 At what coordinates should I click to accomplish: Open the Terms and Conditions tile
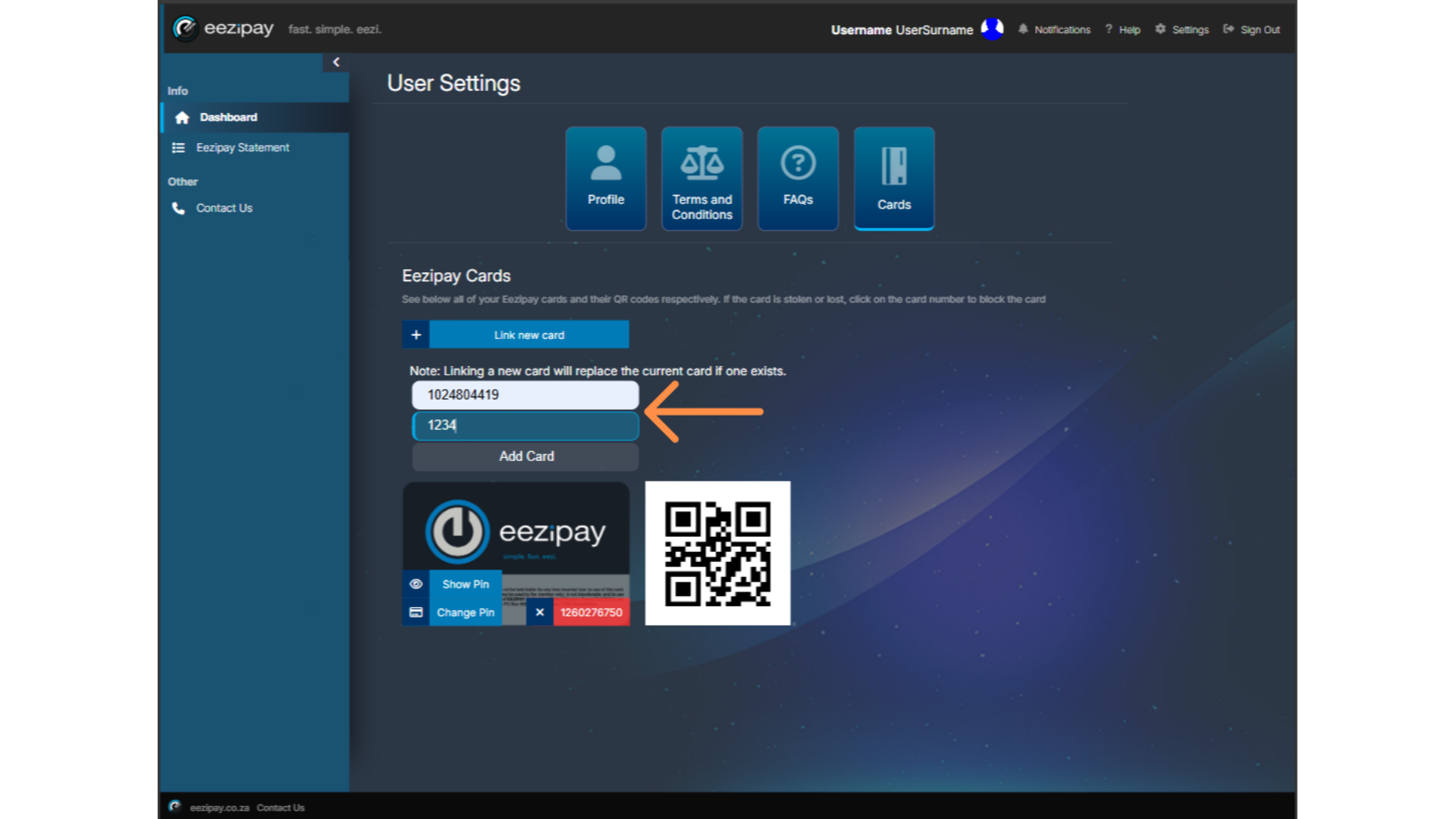pos(702,178)
